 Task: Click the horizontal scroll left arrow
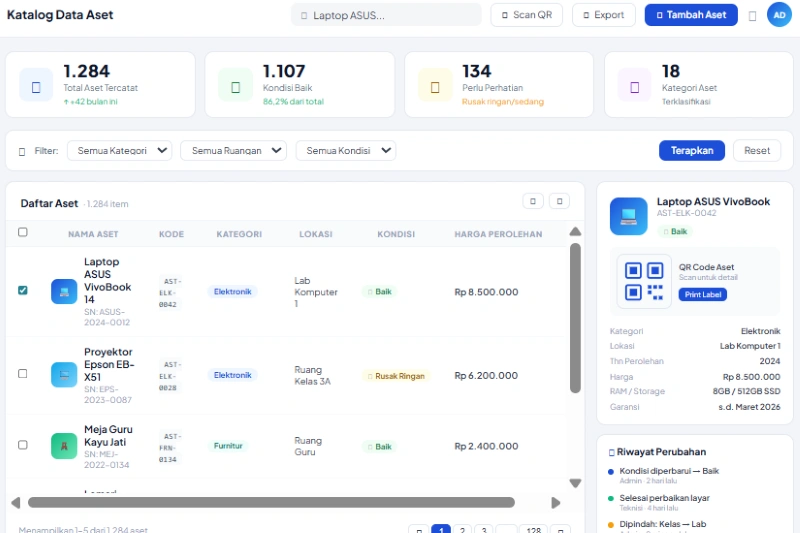point(16,503)
